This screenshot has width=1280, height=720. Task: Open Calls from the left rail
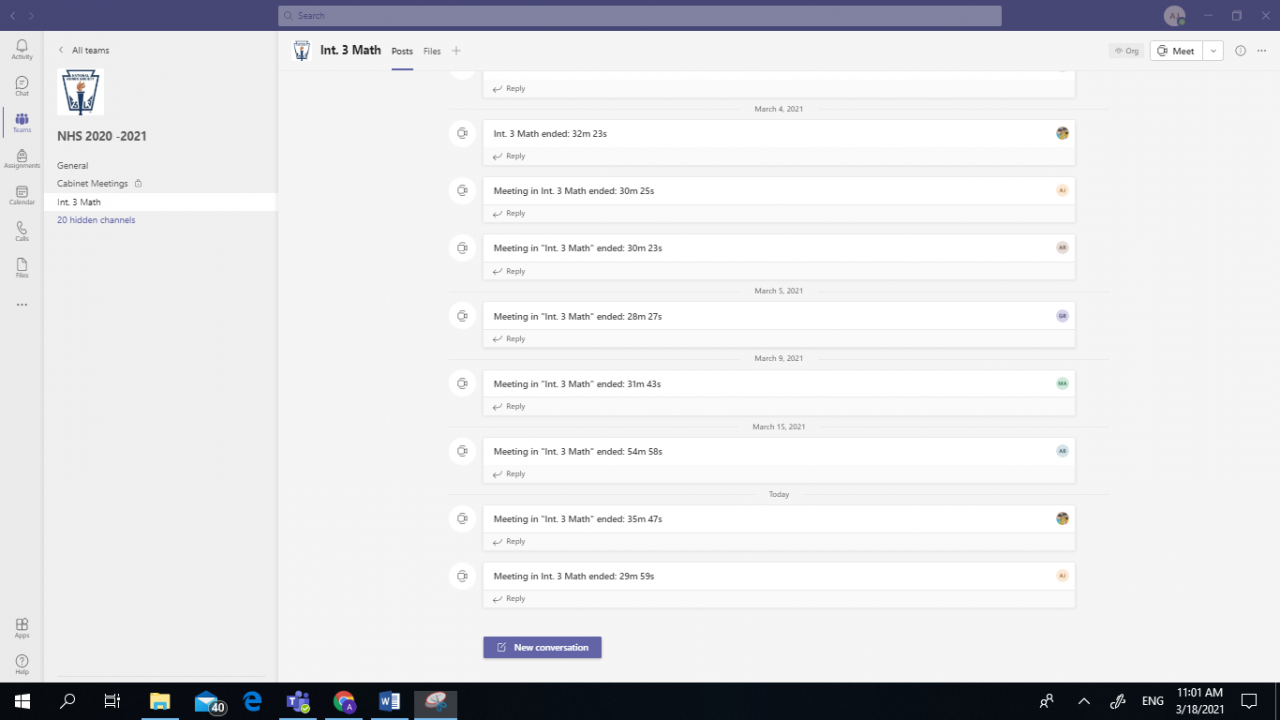tap(21, 232)
